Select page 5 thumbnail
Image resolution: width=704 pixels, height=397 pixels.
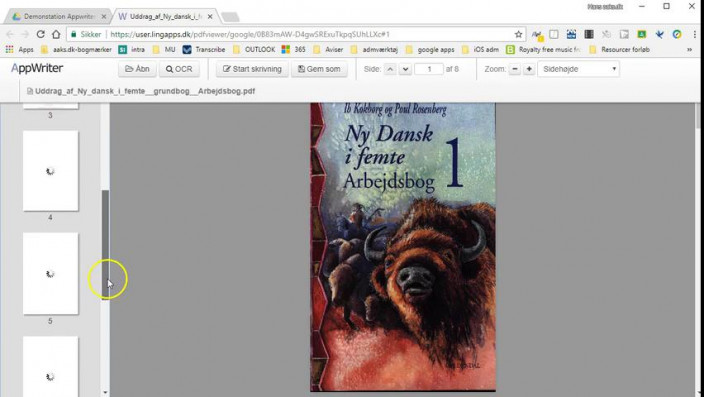[51, 273]
